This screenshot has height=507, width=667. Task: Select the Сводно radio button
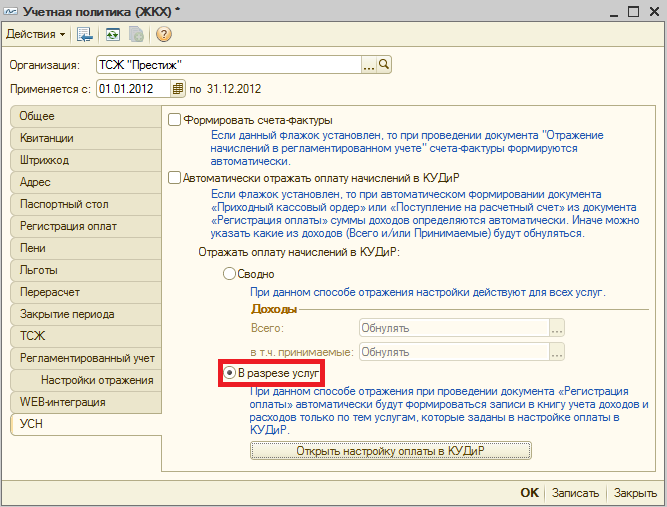229,273
